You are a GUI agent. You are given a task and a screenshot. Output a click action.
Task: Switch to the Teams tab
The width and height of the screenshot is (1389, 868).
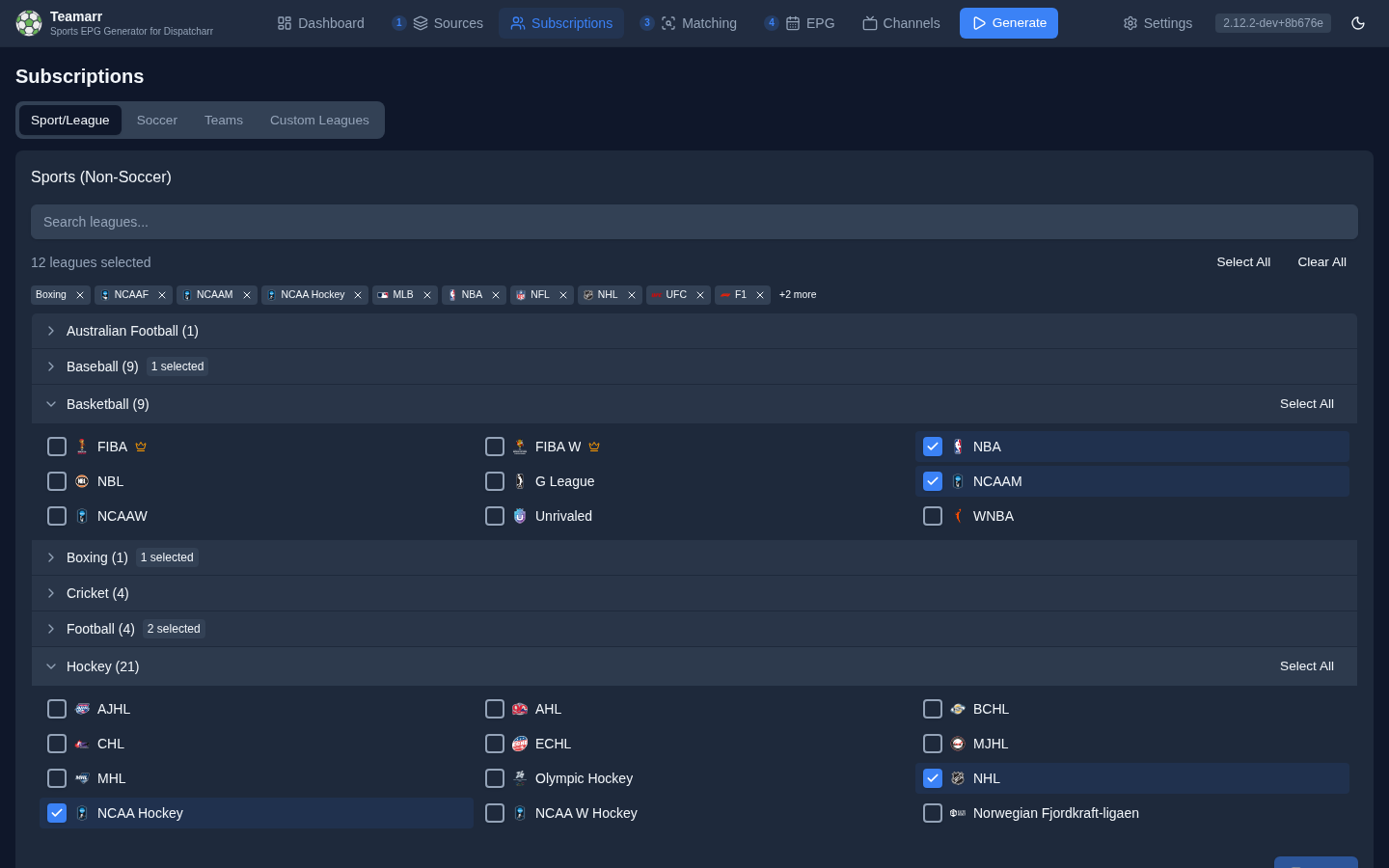(x=224, y=121)
